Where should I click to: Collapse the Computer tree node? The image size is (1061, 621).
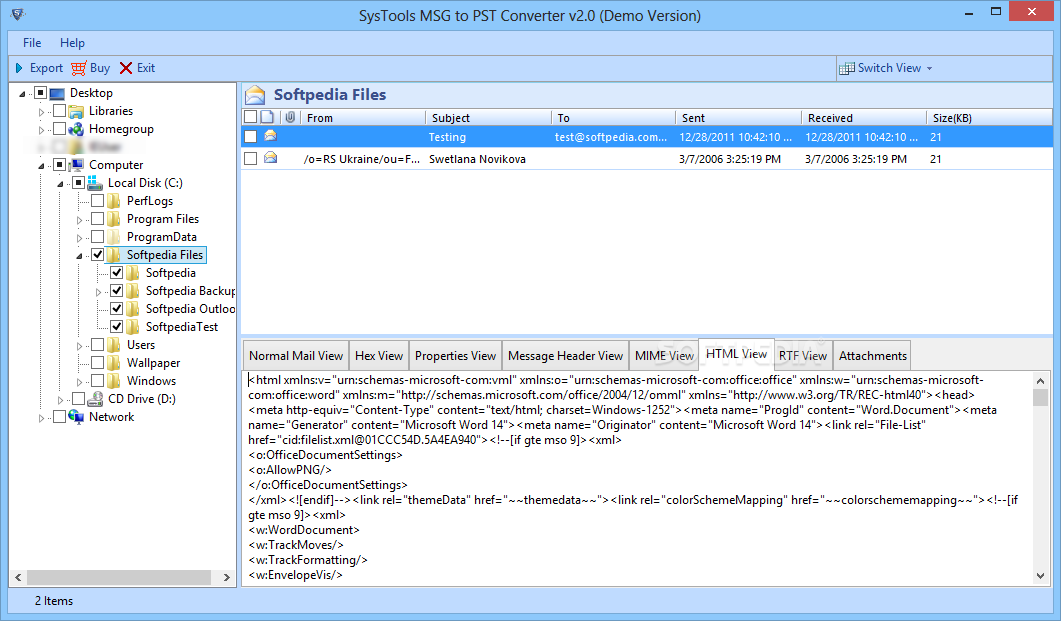click(41, 166)
